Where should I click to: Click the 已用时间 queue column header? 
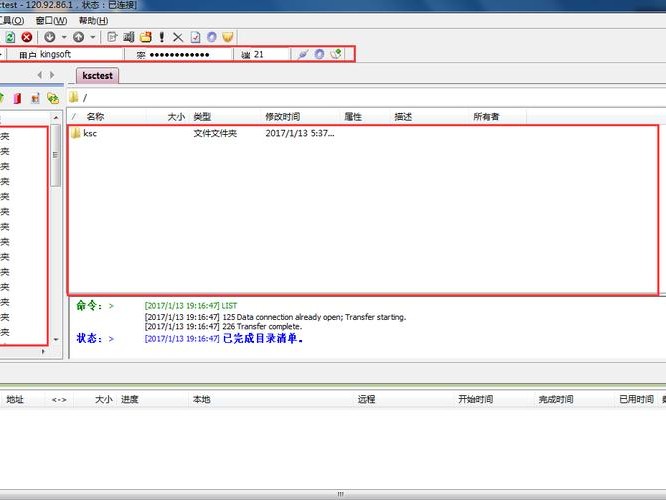pyautogui.click(x=636, y=399)
